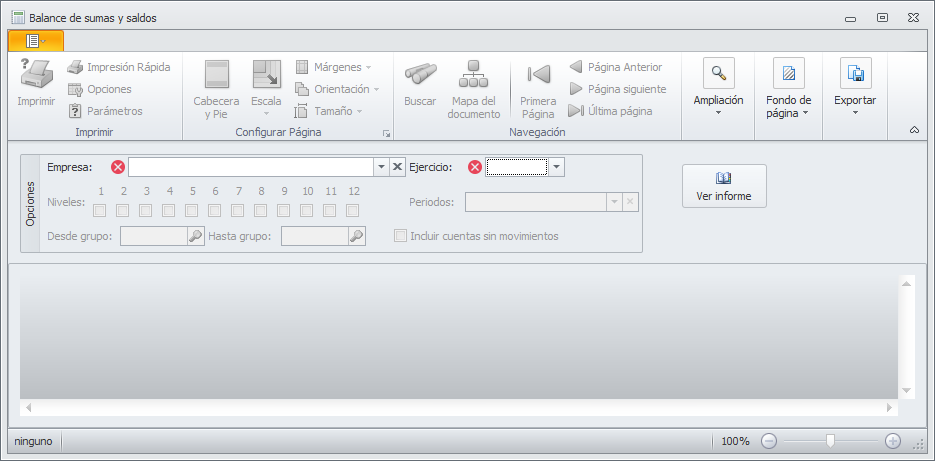
Task: Open the Configurar Página dialog launcher
Action: pos(386,134)
